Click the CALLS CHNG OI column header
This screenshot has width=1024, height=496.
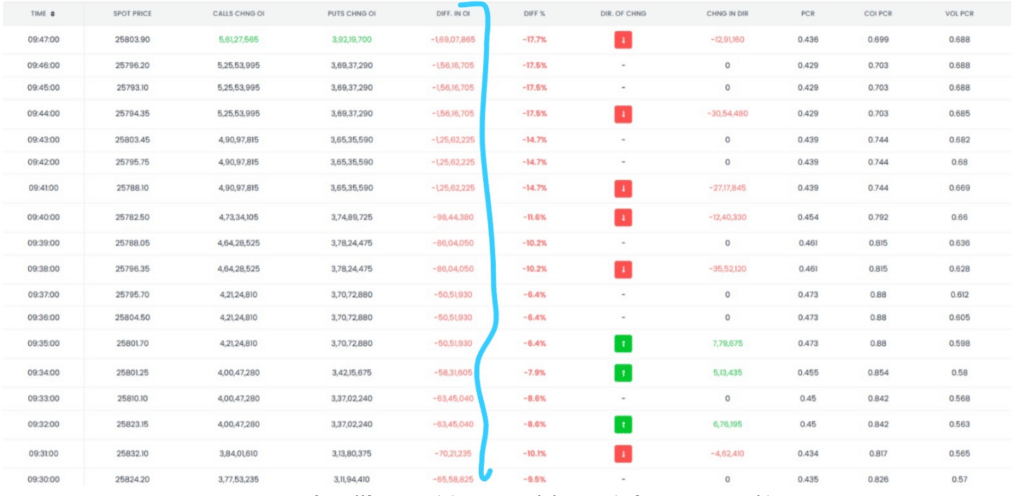(237, 14)
